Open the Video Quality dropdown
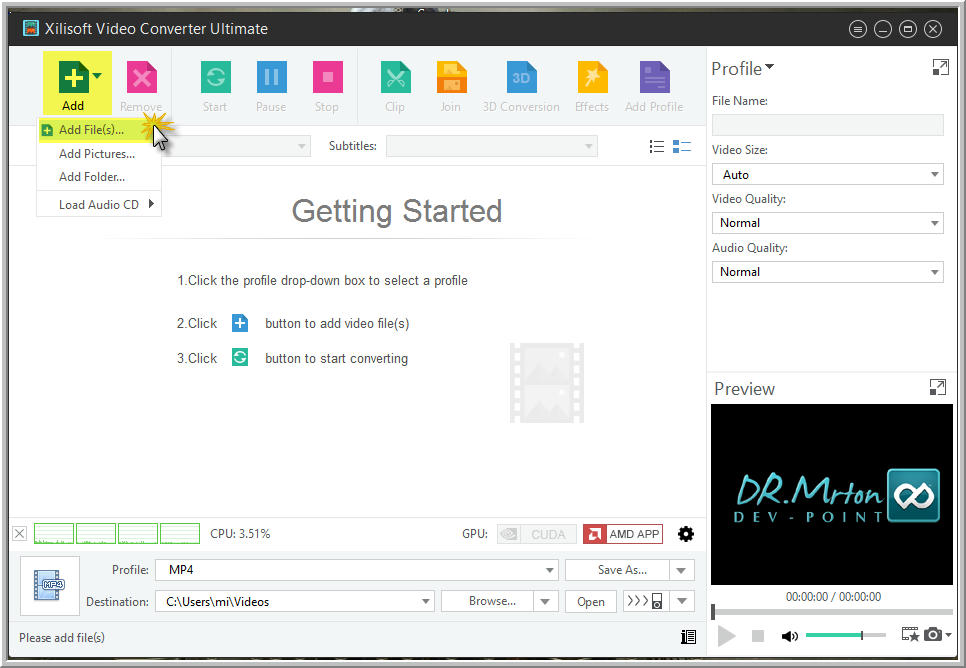The height and width of the screenshot is (668, 966). (x=827, y=223)
